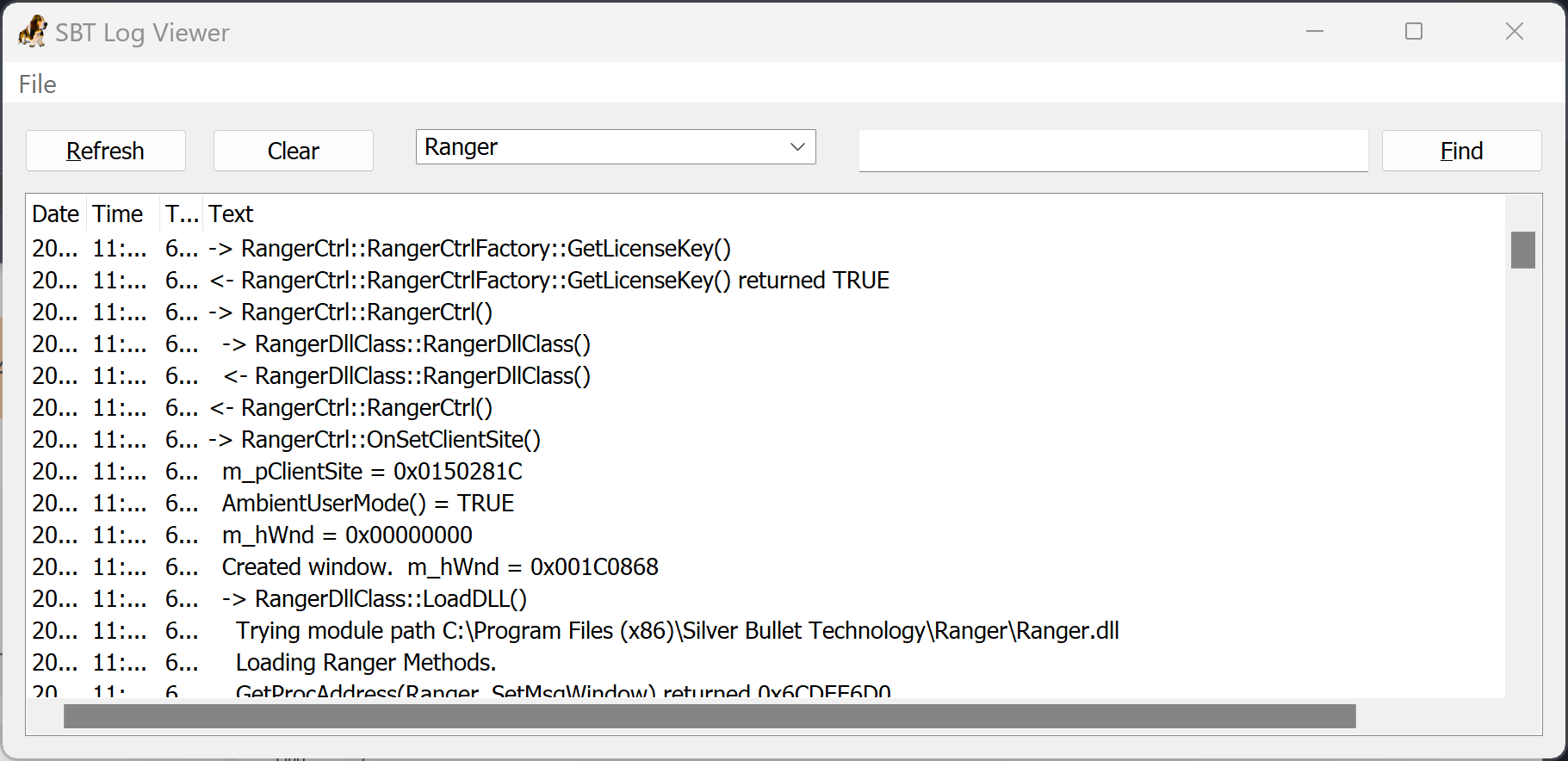Select the '<- RangerDllClass::RangerDllClass()' row

click(766, 375)
